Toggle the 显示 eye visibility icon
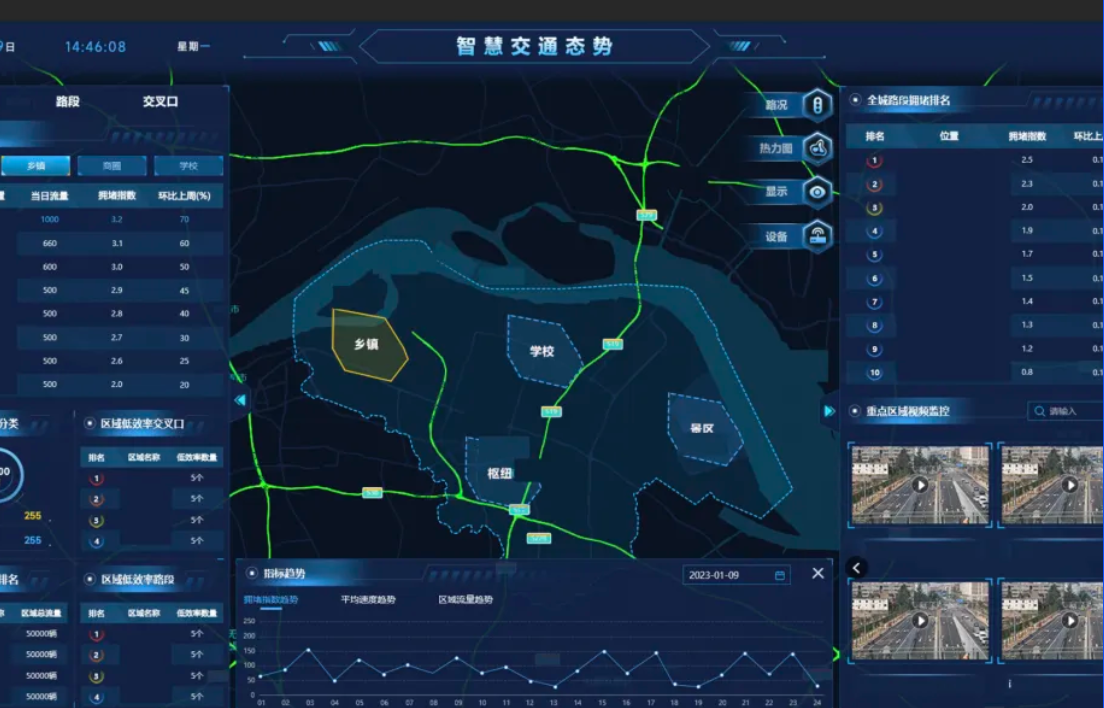 (818, 192)
